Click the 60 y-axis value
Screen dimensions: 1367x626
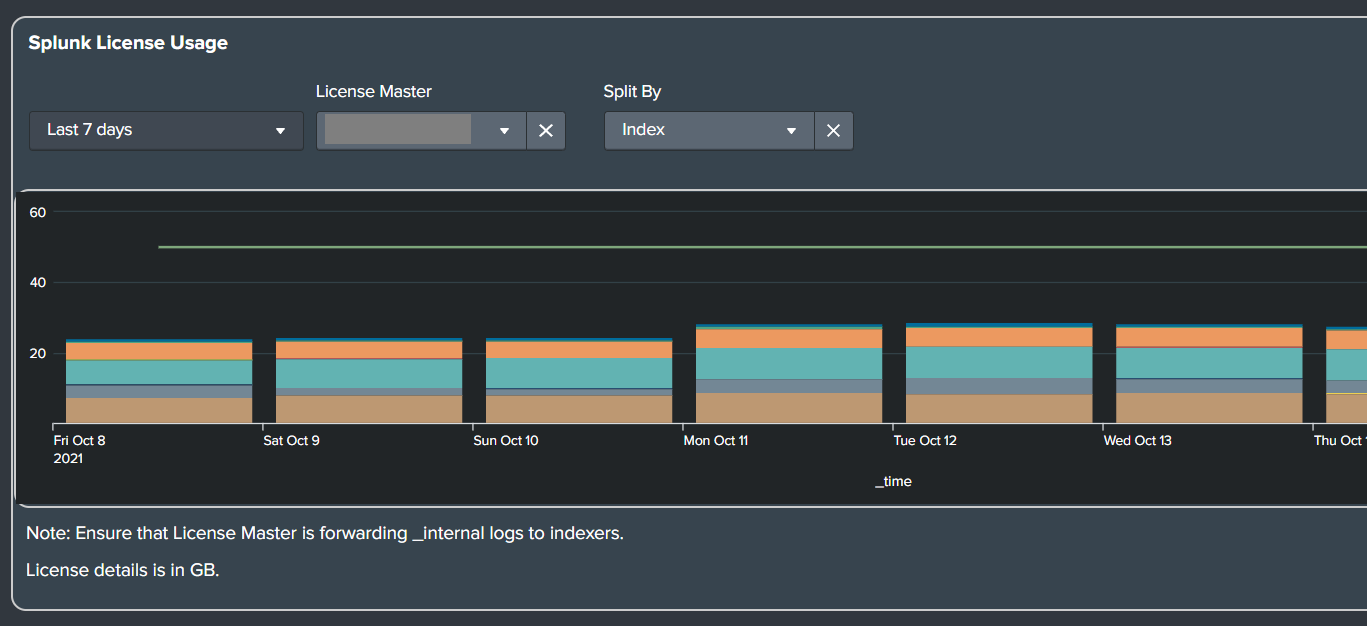[x=38, y=212]
